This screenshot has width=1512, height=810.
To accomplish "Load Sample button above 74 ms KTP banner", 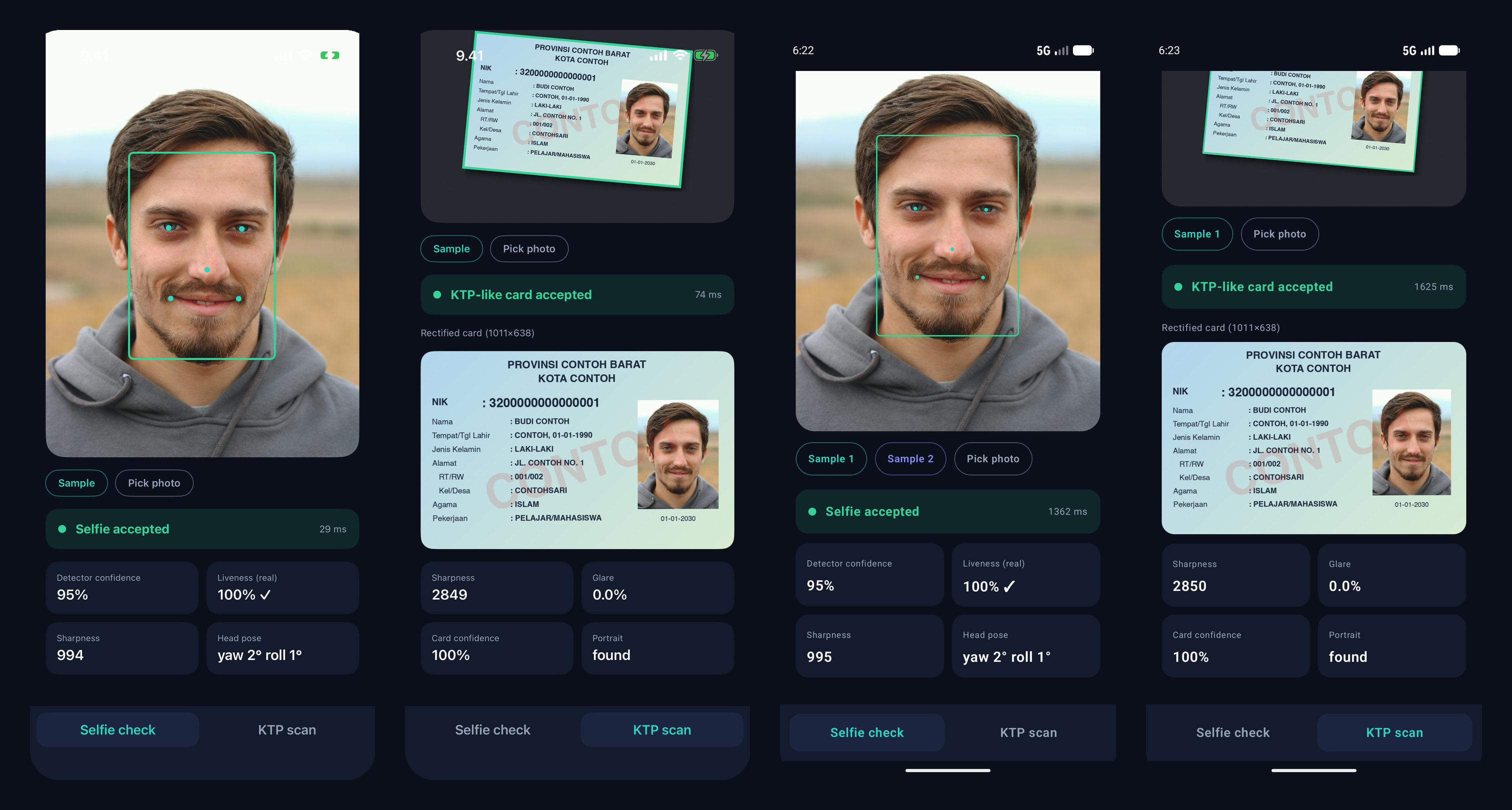I will tap(451, 249).
